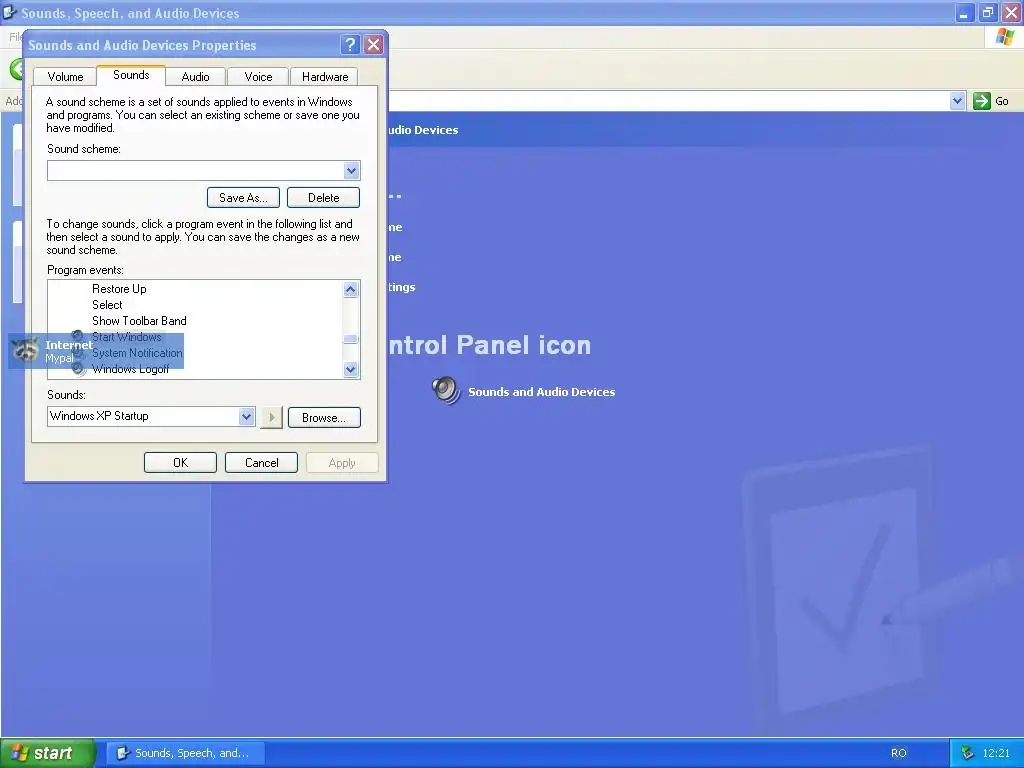Image resolution: width=1024 pixels, height=768 pixels.
Task: Click the Program events scroll down arrow
Action: [x=351, y=370]
